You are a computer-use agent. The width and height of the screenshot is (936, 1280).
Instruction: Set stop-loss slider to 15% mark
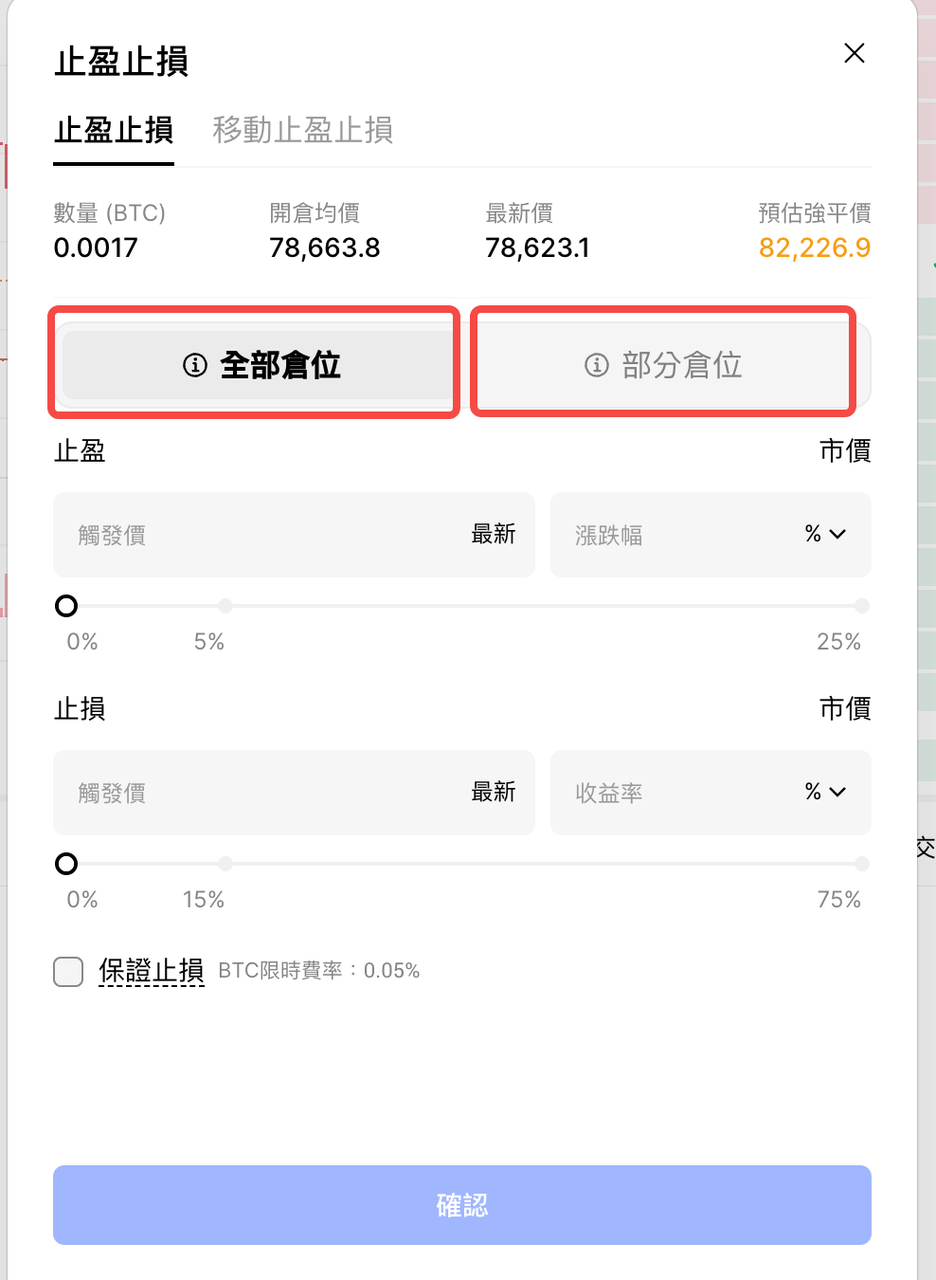pyautogui.click(x=225, y=864)
